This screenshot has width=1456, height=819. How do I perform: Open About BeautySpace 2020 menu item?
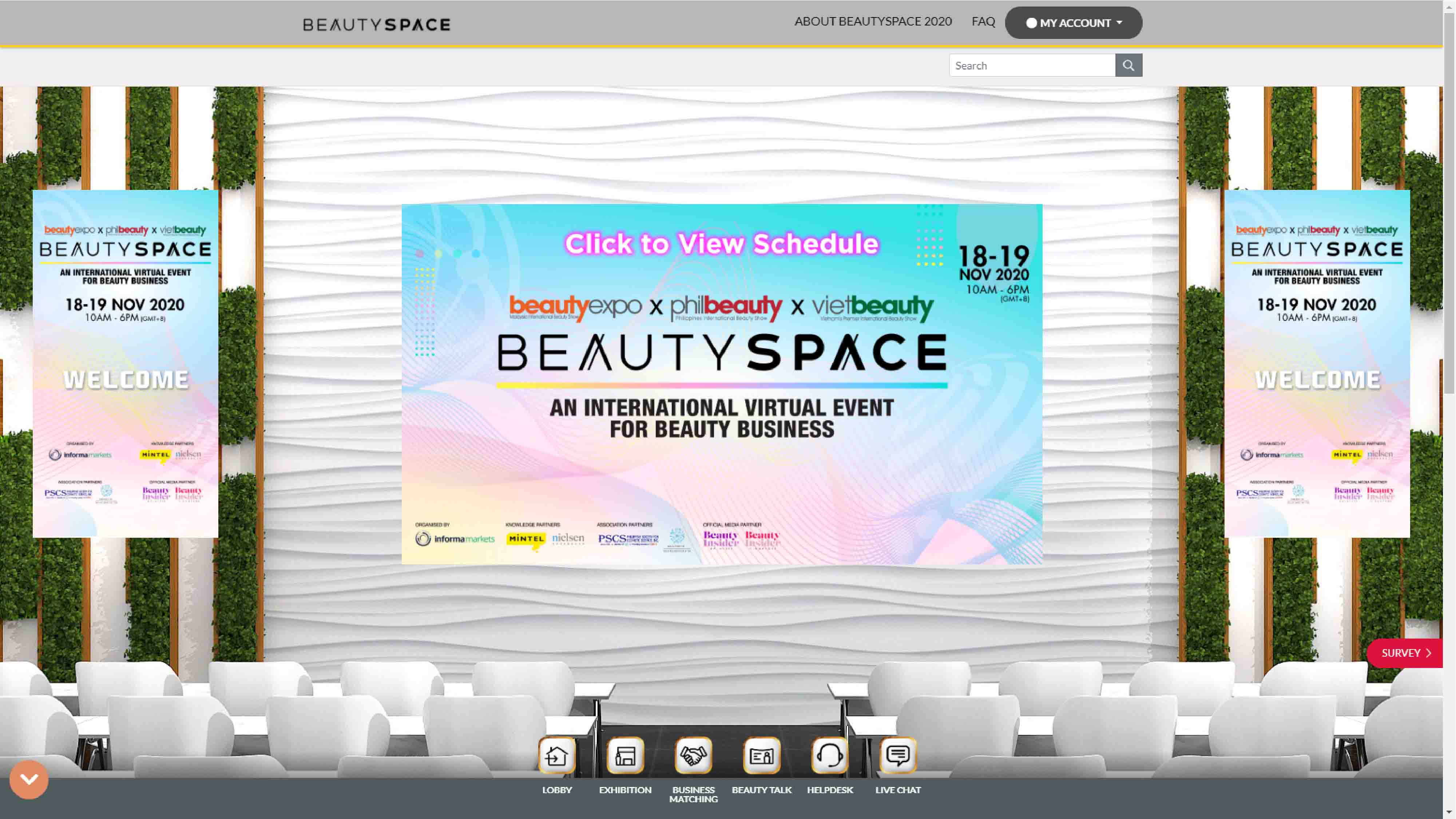pos(873,21)
